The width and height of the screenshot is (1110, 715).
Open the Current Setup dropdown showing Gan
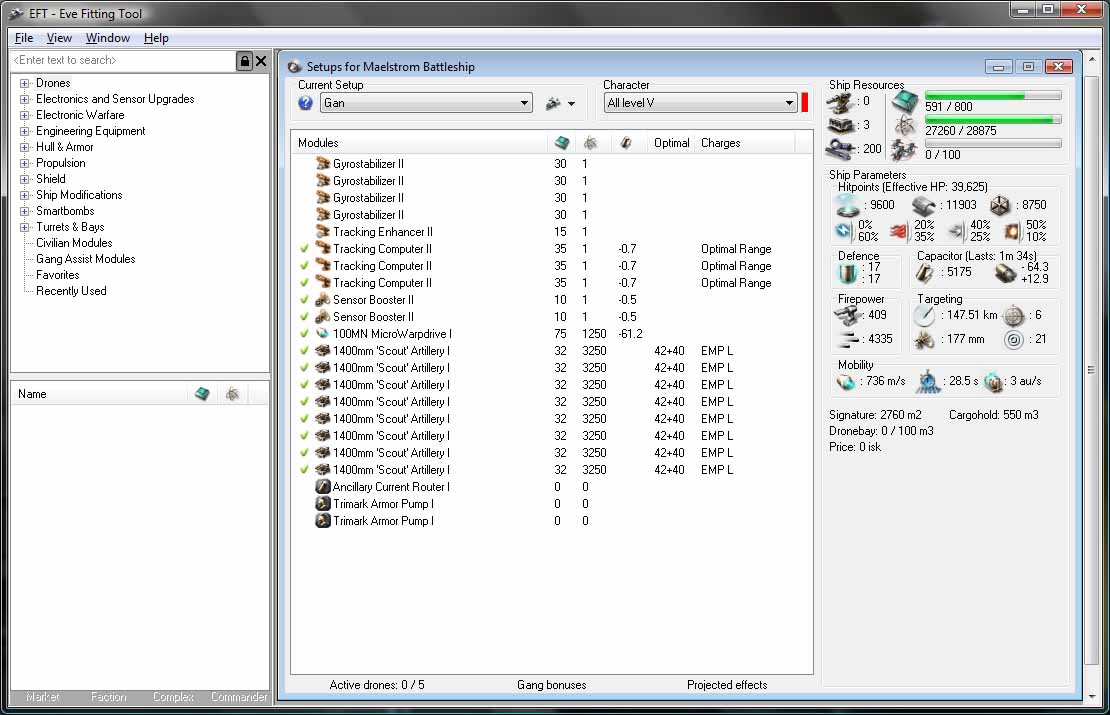click(x=427, y=103)
